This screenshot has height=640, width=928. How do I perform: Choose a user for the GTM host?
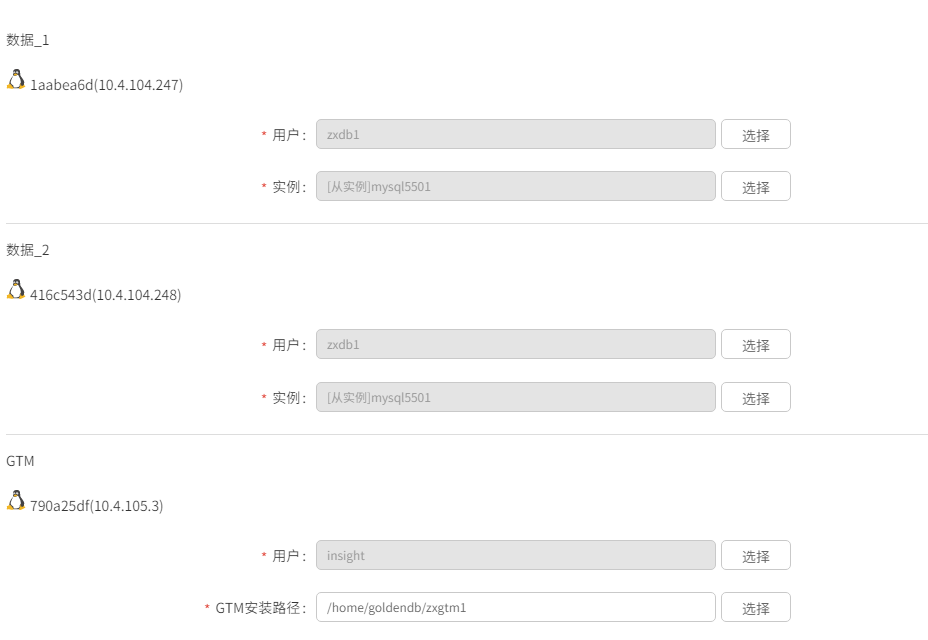(x=756, y=555)
